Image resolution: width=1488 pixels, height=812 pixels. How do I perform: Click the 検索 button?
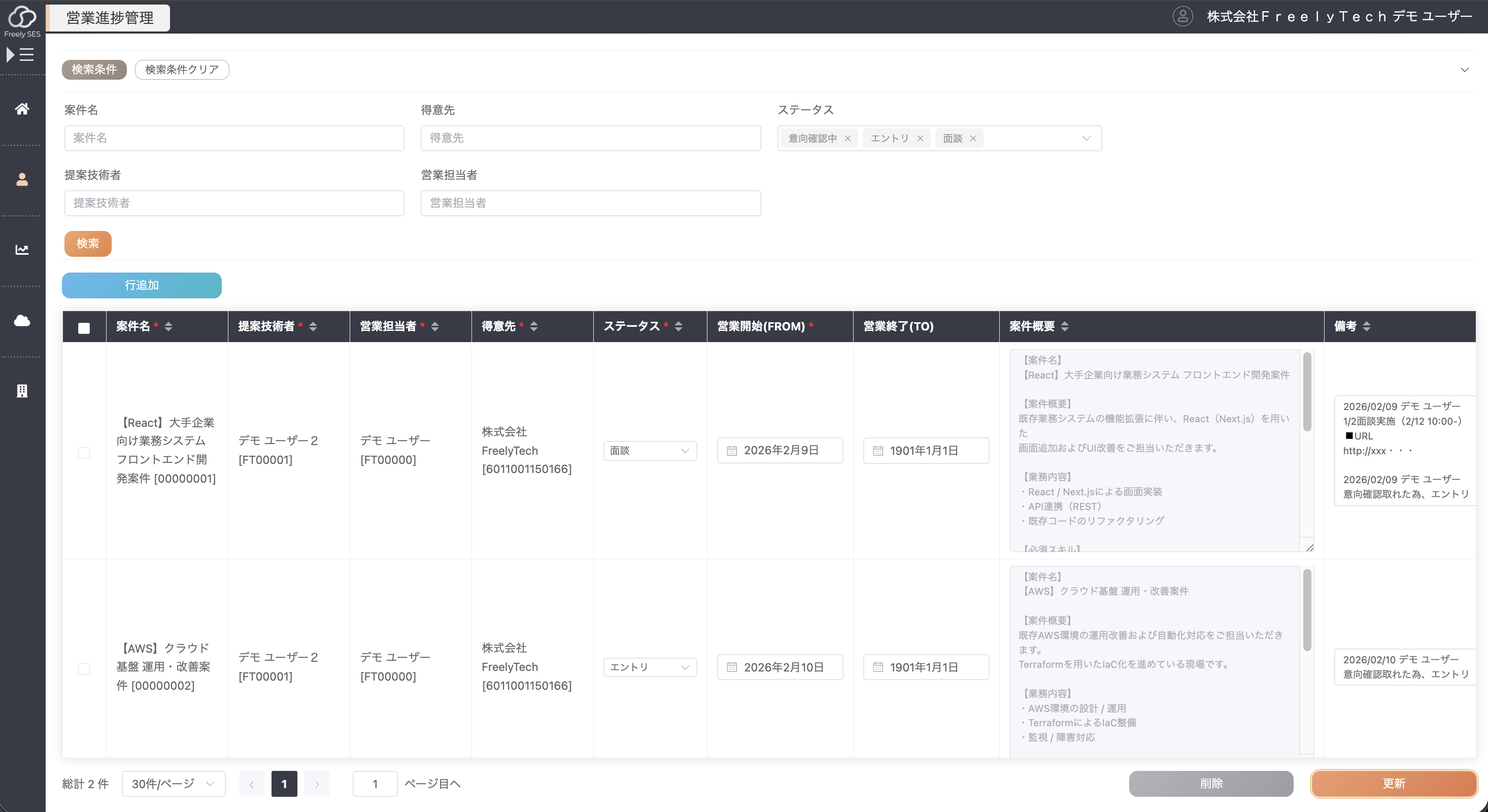pyautogui.click(x=87, y=244)
